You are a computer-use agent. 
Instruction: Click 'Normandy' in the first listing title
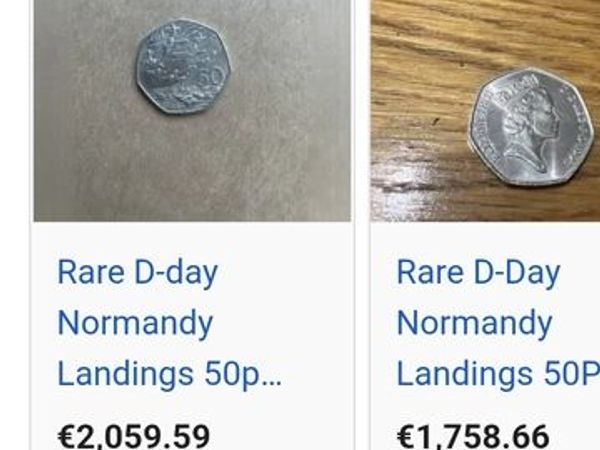coord(135,324)
